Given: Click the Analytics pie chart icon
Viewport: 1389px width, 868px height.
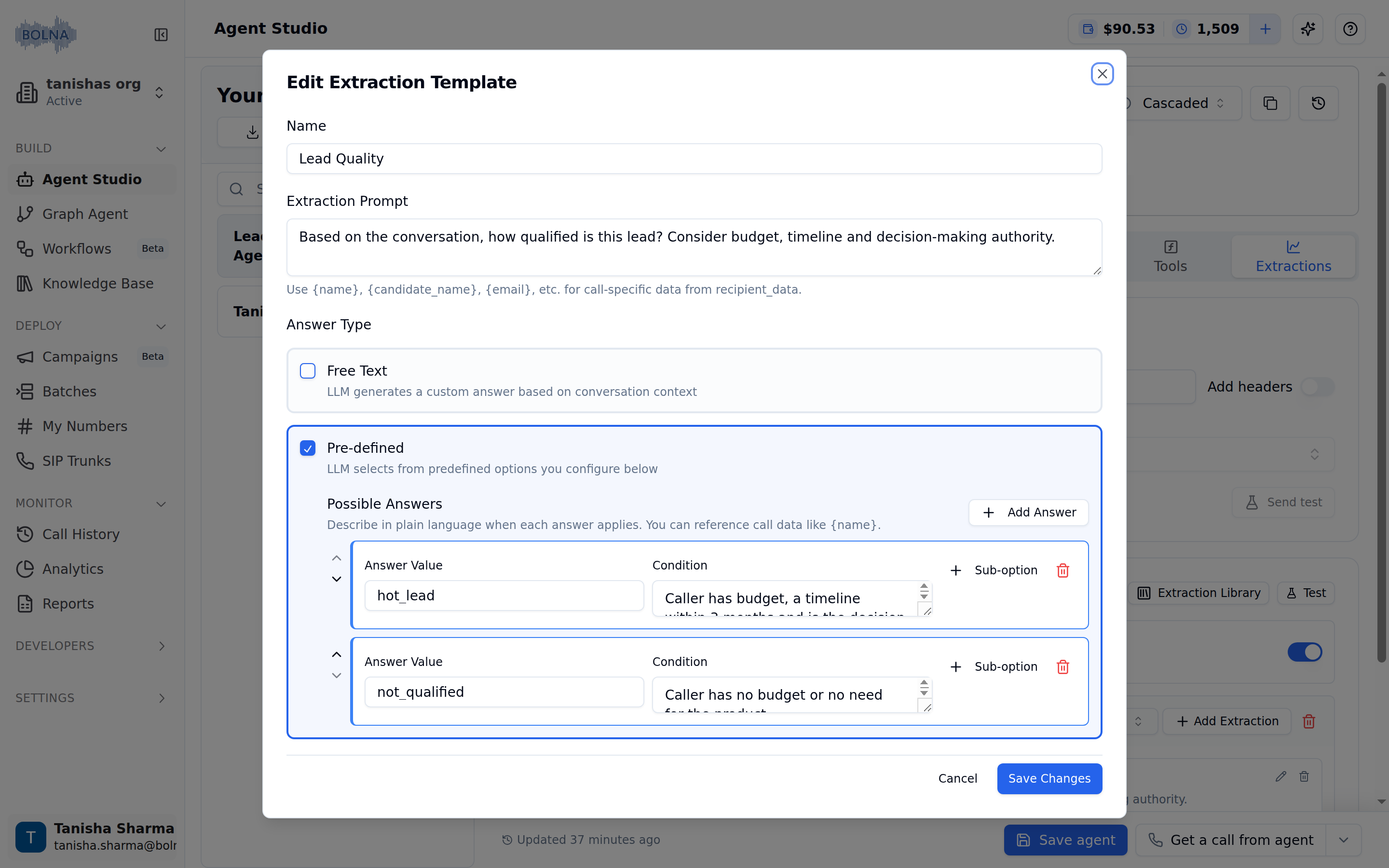Looking at the screenshot, I should [x=25, y=569].
